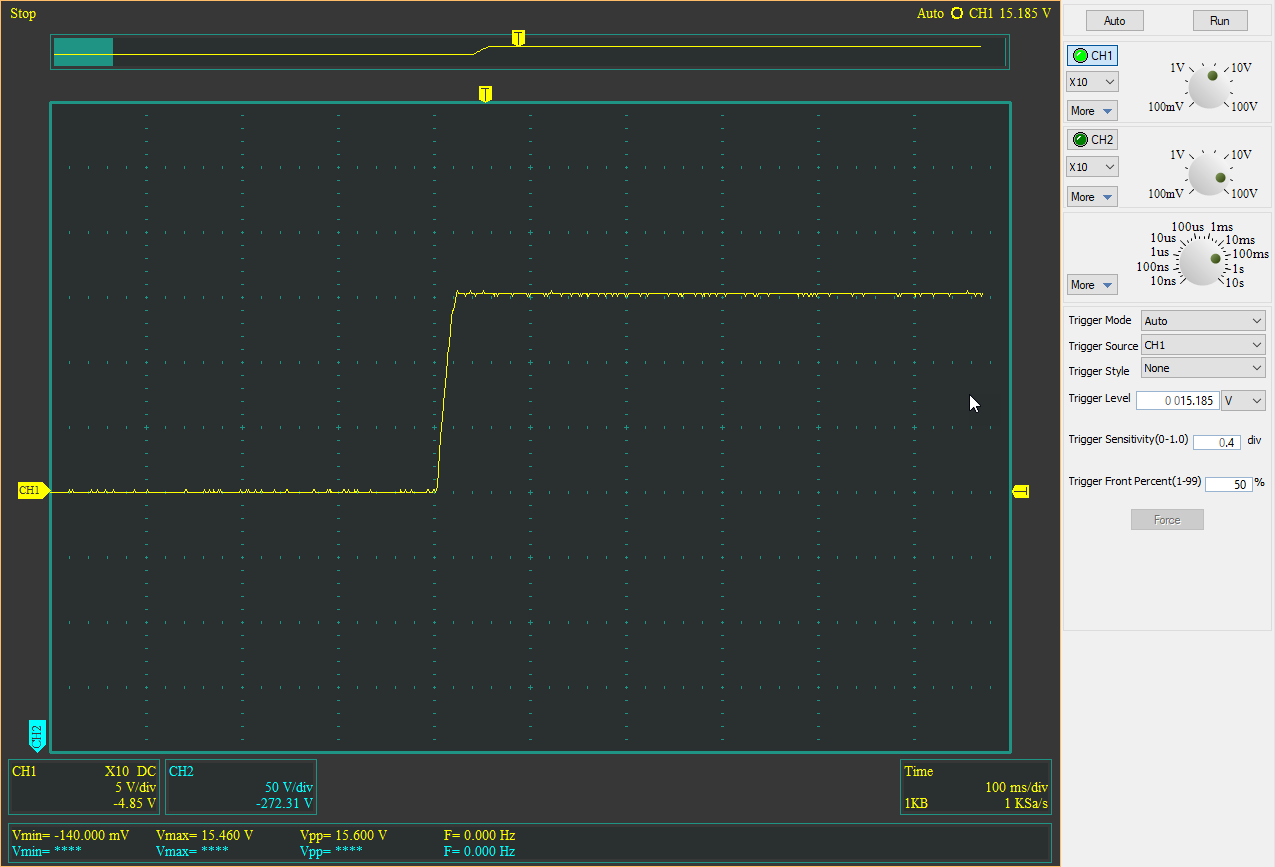The width and height of the screenshot is (1275, 867).
Task: Click the 1KB memory depth text
Action: [x=916, y=804]
